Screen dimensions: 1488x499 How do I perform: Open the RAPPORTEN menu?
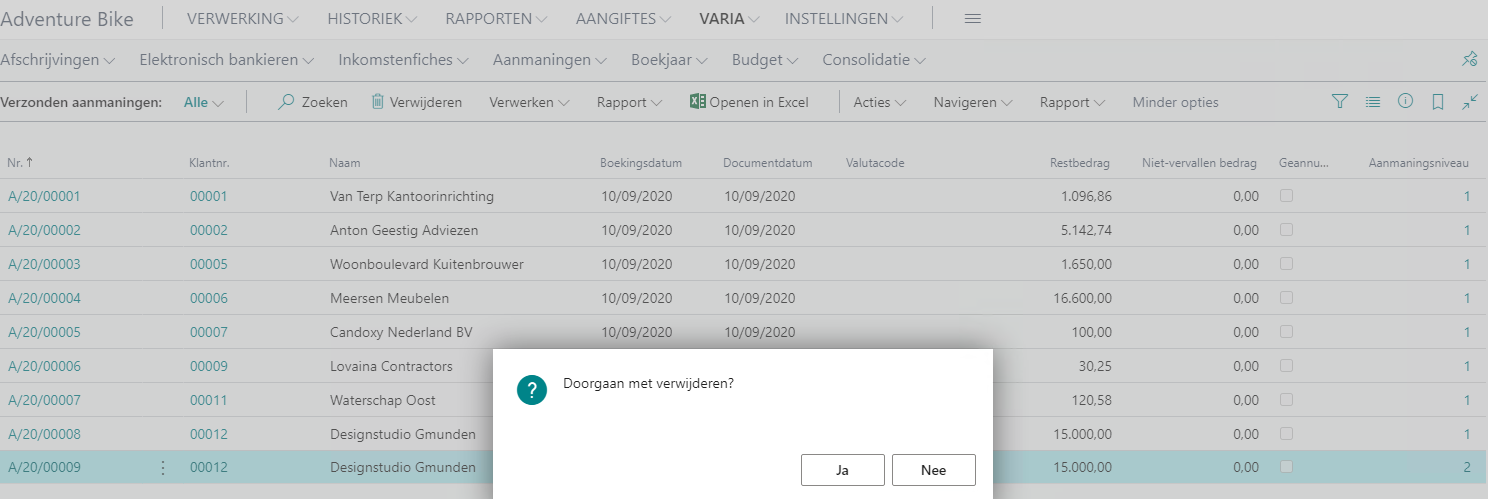click(496, 19)
